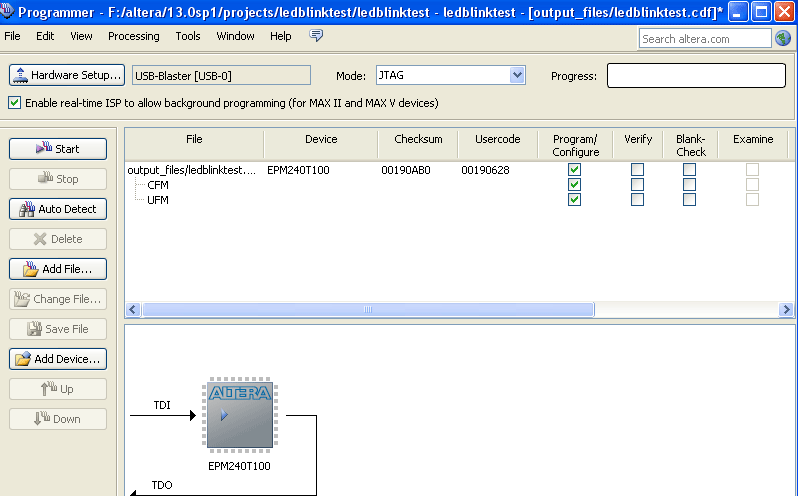Click the Blank-Check column header
The image size is (798, 496).
pos(690,144)
